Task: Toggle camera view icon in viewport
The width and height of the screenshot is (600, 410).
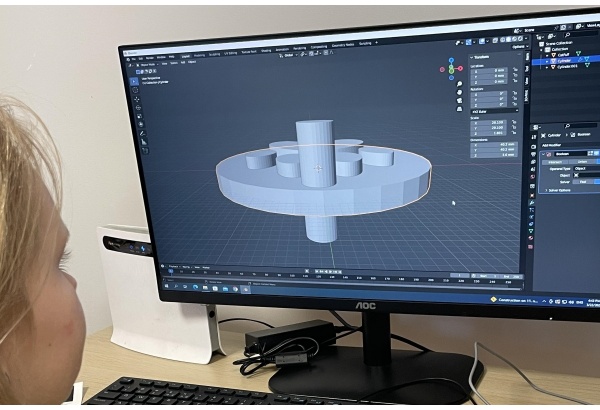Action: (x=459, y=101)
